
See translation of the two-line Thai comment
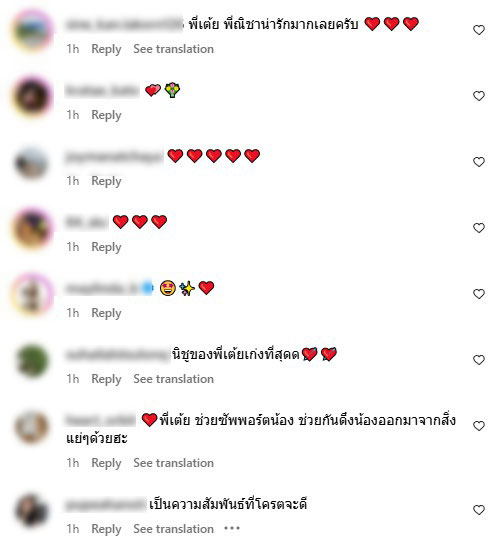pos(173,463)
